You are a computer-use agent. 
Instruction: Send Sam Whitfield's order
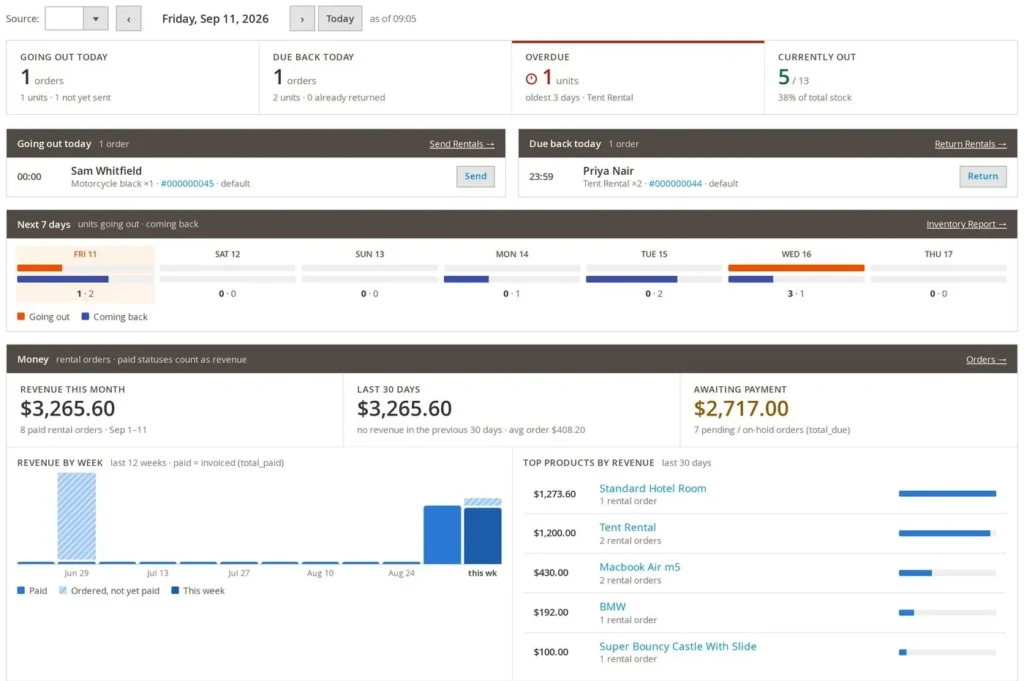click(x=475, y=176)
